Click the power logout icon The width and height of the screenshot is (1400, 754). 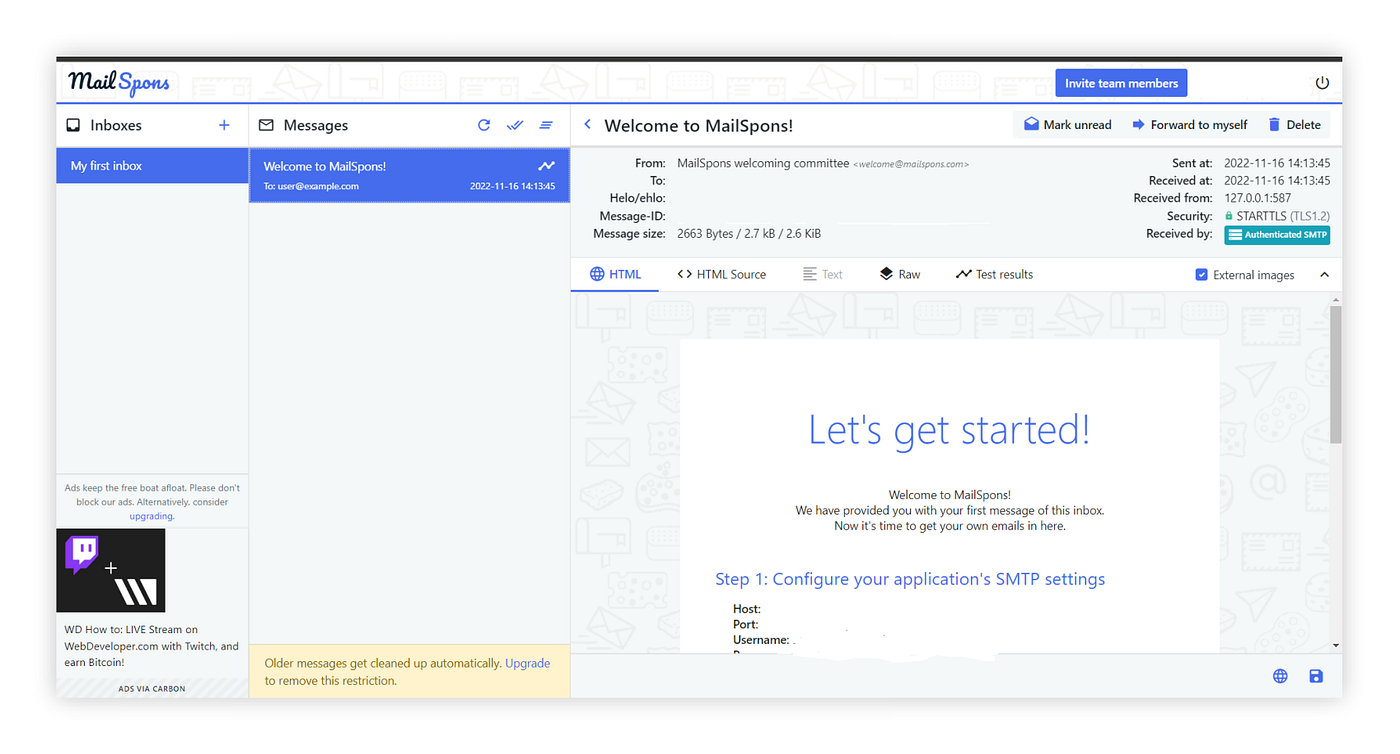pyautogui.click(x=1322, y=84)
